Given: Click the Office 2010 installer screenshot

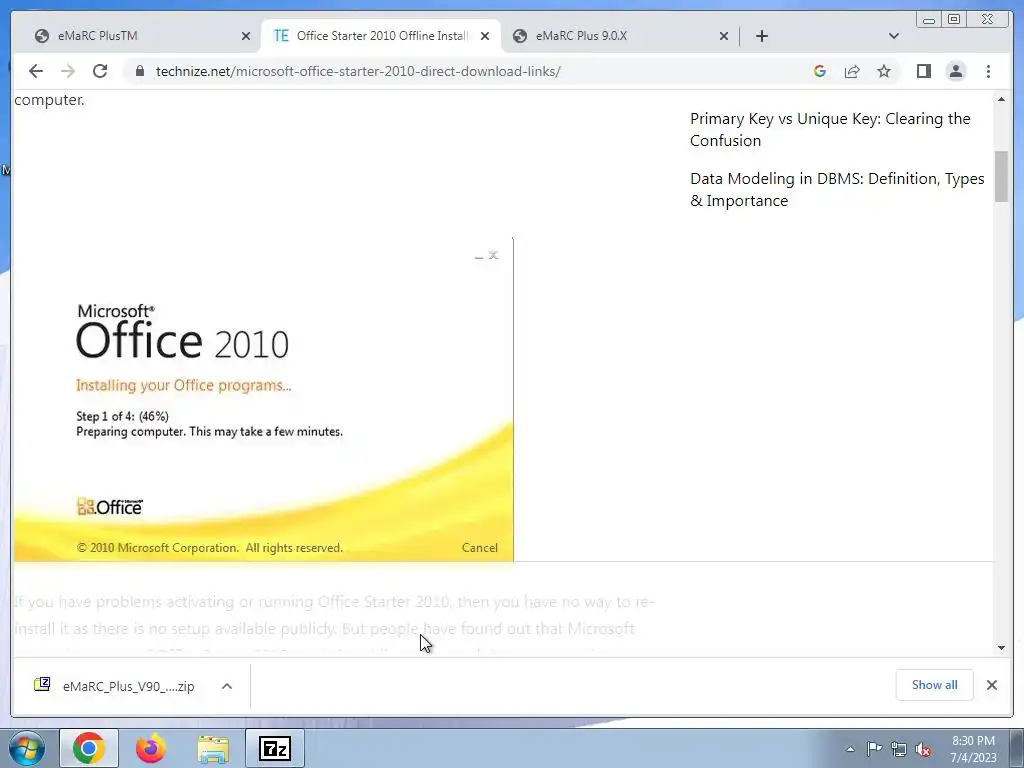Looking at the screenshot, I should (264, 399).
